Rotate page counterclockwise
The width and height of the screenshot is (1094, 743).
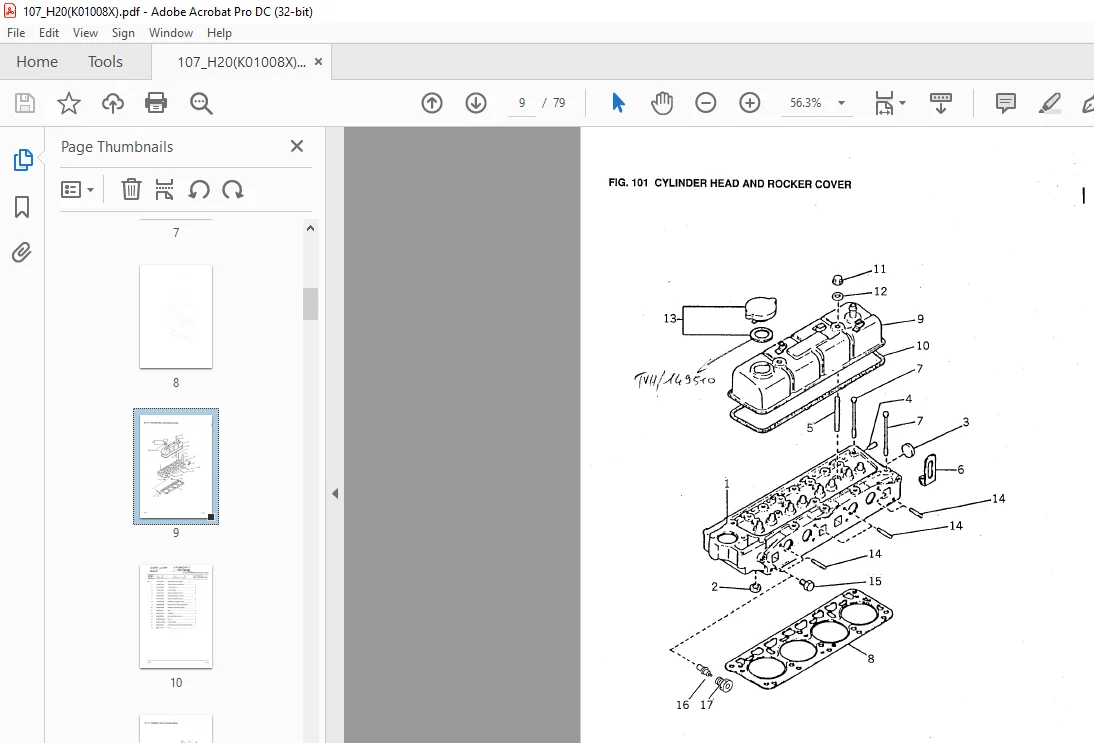(199, 189)
